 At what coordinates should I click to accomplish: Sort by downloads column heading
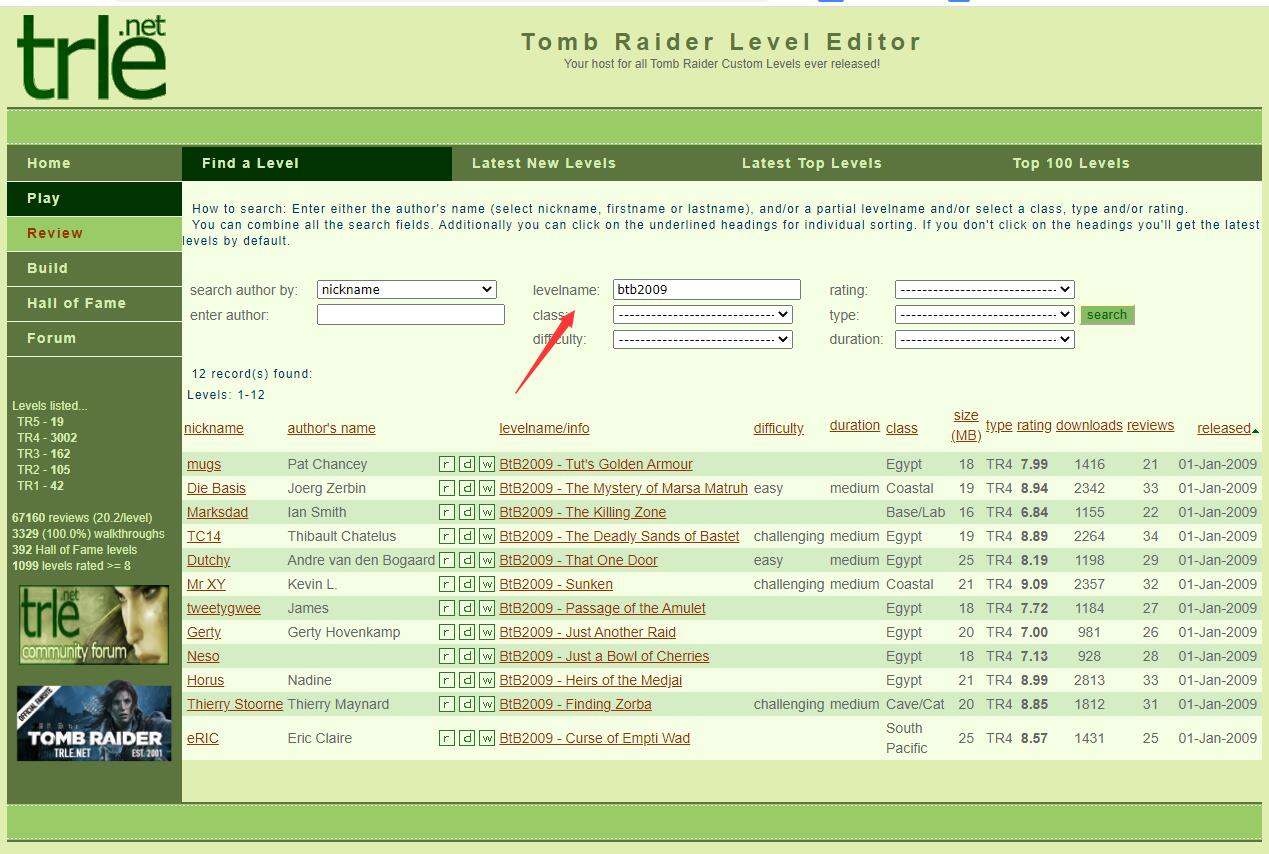pos(1089,425)
